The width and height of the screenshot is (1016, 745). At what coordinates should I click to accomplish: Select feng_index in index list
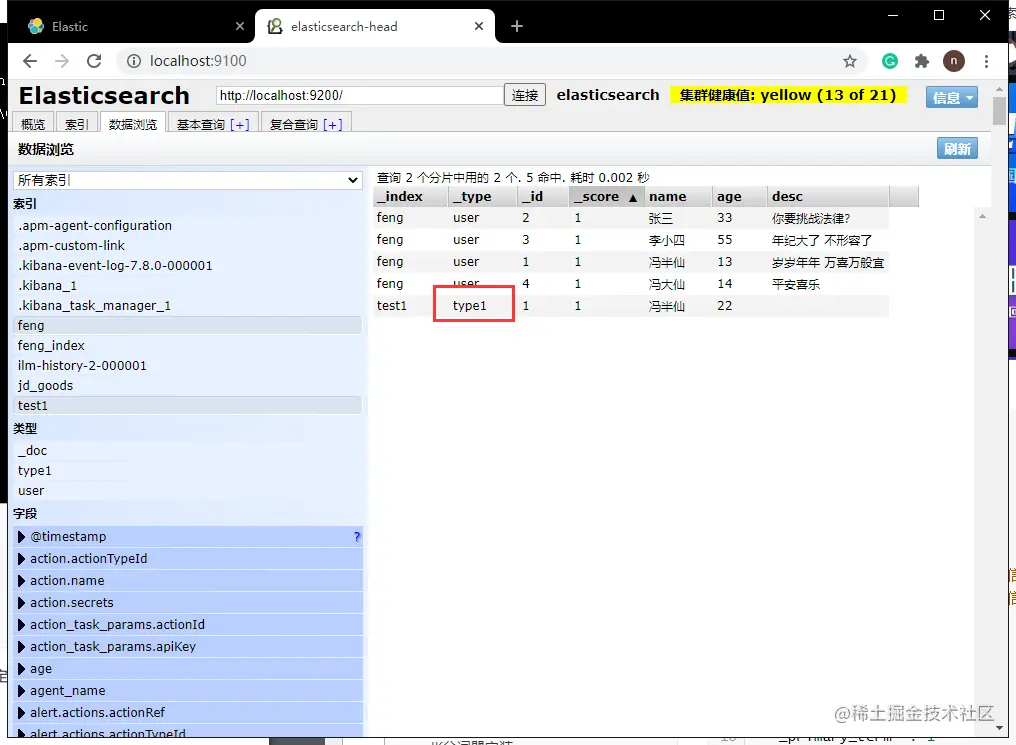coord(187,345)
